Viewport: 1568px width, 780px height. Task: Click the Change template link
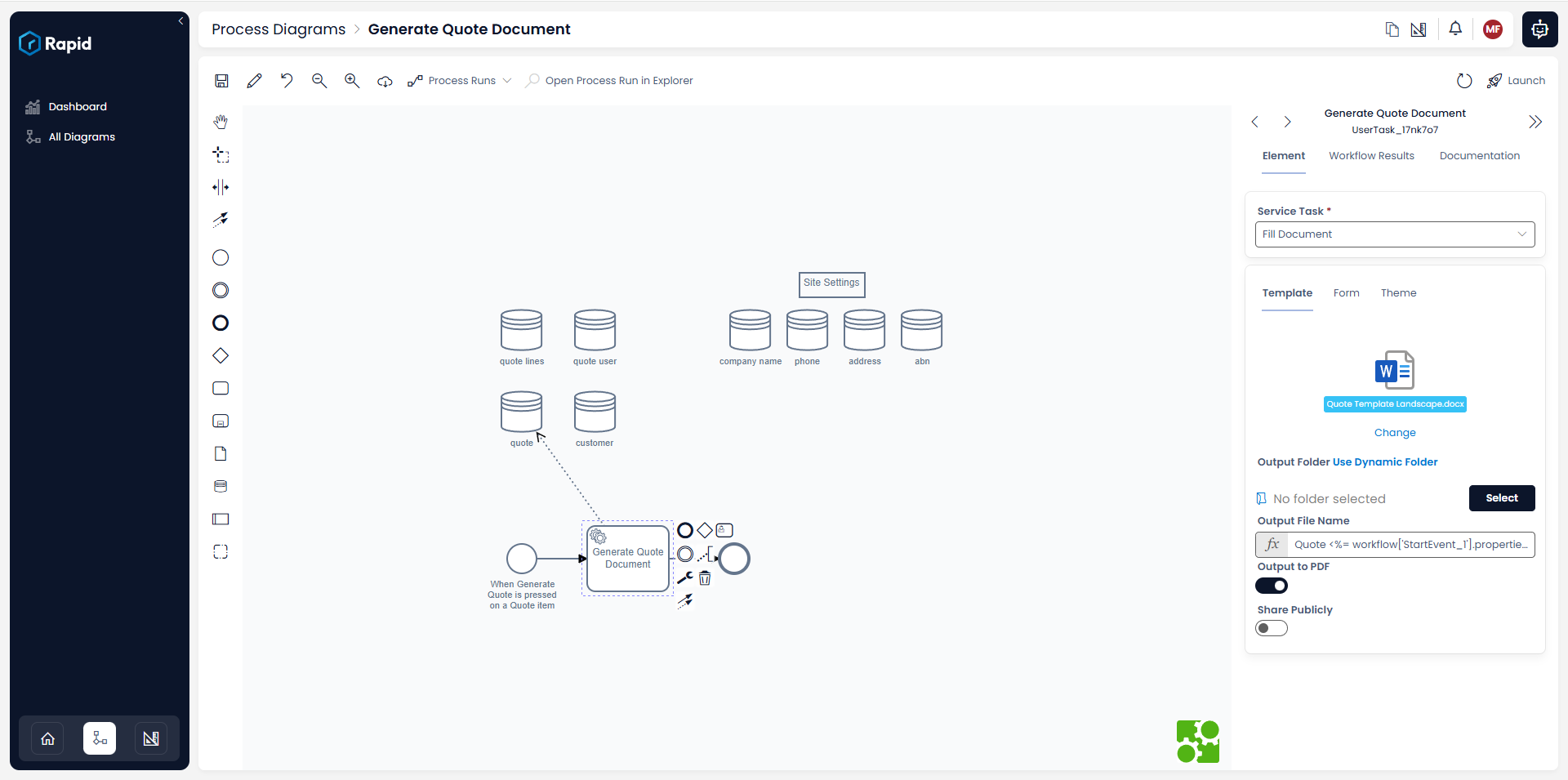[x=1395, y=433]
